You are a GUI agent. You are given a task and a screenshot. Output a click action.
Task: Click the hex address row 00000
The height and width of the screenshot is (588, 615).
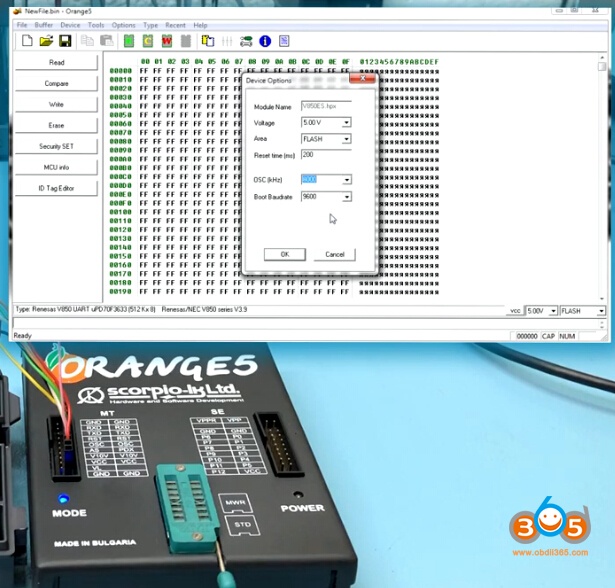point(120,71)
